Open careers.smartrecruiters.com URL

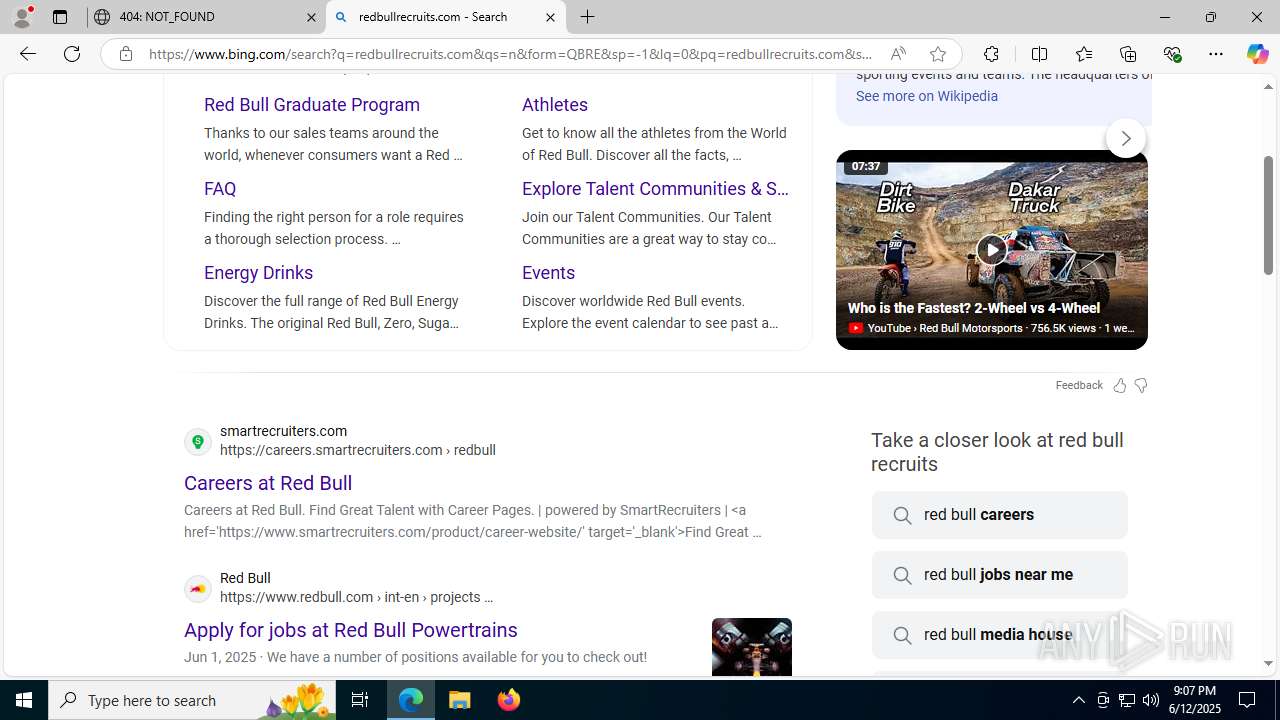[x=358, y=450]
